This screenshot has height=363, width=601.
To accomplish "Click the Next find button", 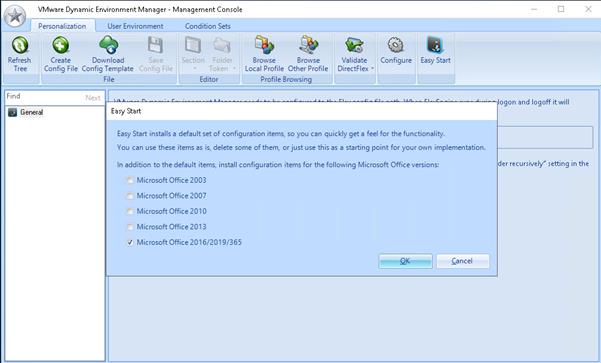I will pyautogui.click(x=93, y=98).
